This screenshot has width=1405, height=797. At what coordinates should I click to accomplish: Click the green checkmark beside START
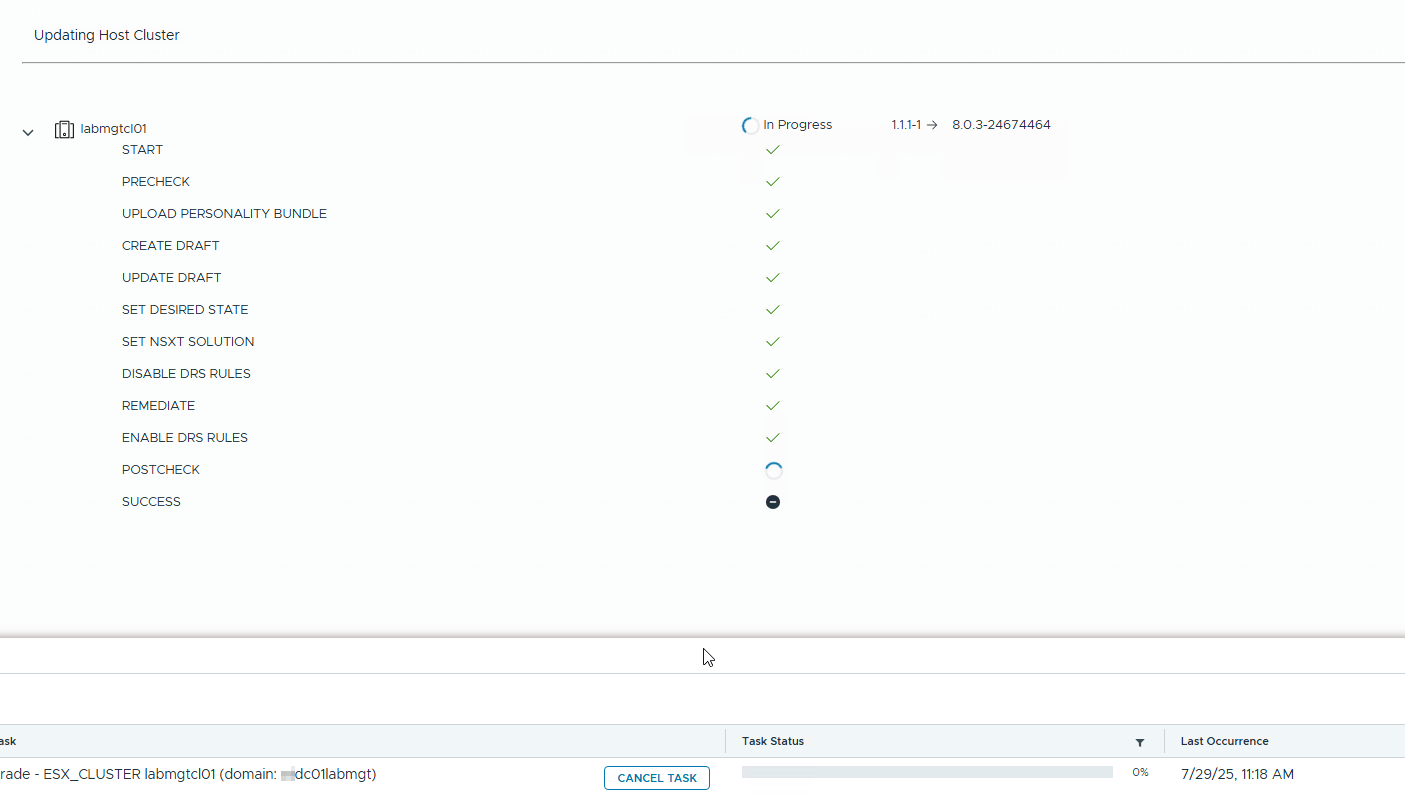tap(772, 149)
